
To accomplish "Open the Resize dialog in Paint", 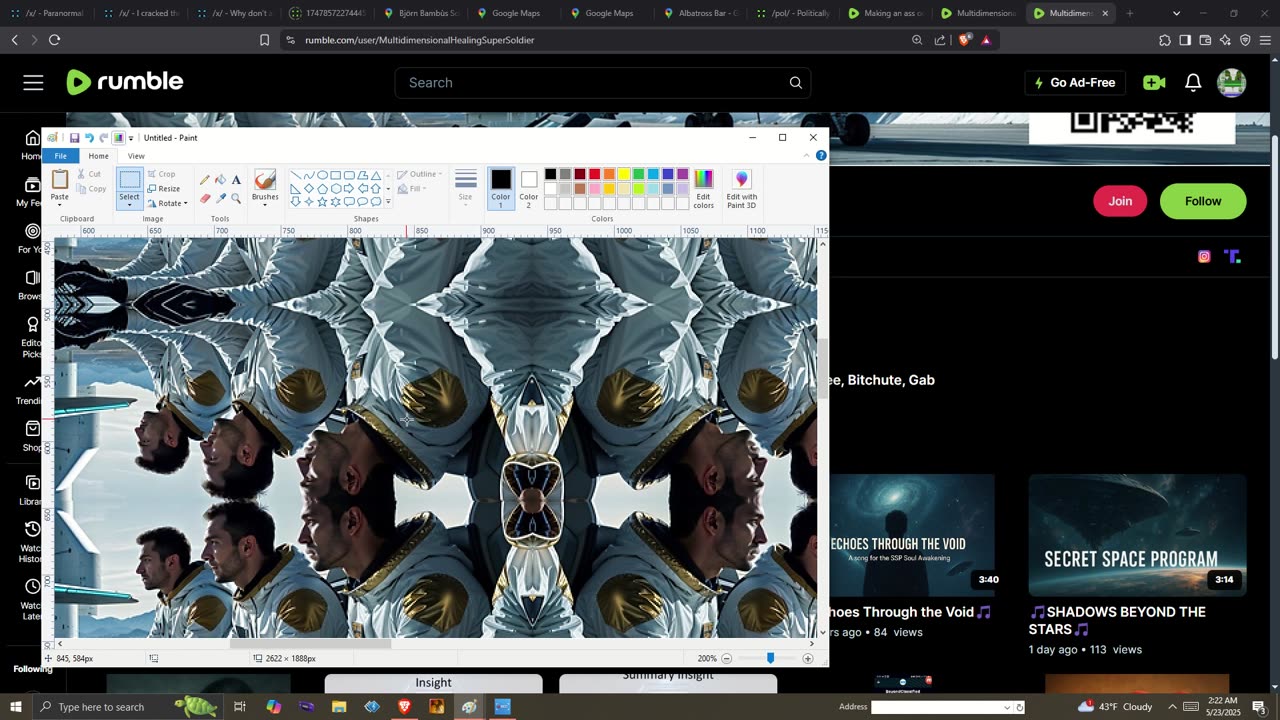I will pyautogui.click(x=164, y=189).
